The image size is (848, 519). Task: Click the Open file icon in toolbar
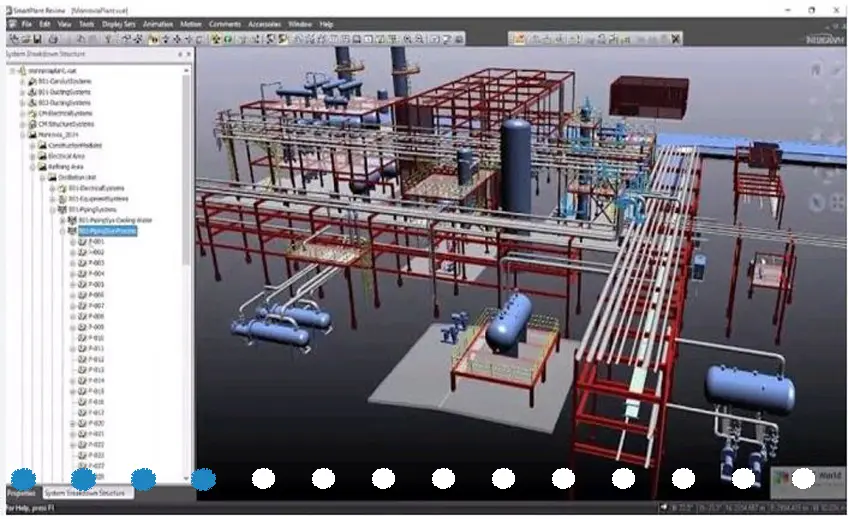(25, 39)
